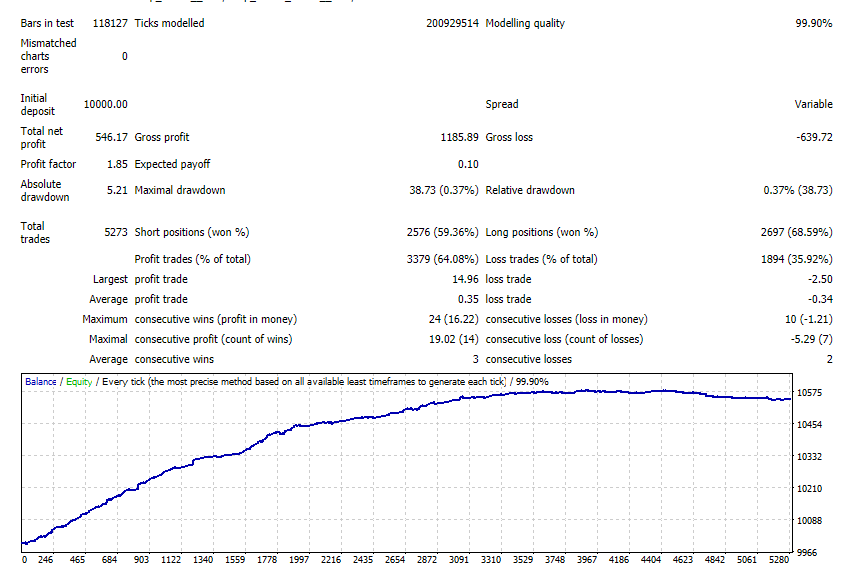The height and width of the screenshot is (568, 851).
Task: Select Short positions value 2576 (59.36%)
Action: 442,232
